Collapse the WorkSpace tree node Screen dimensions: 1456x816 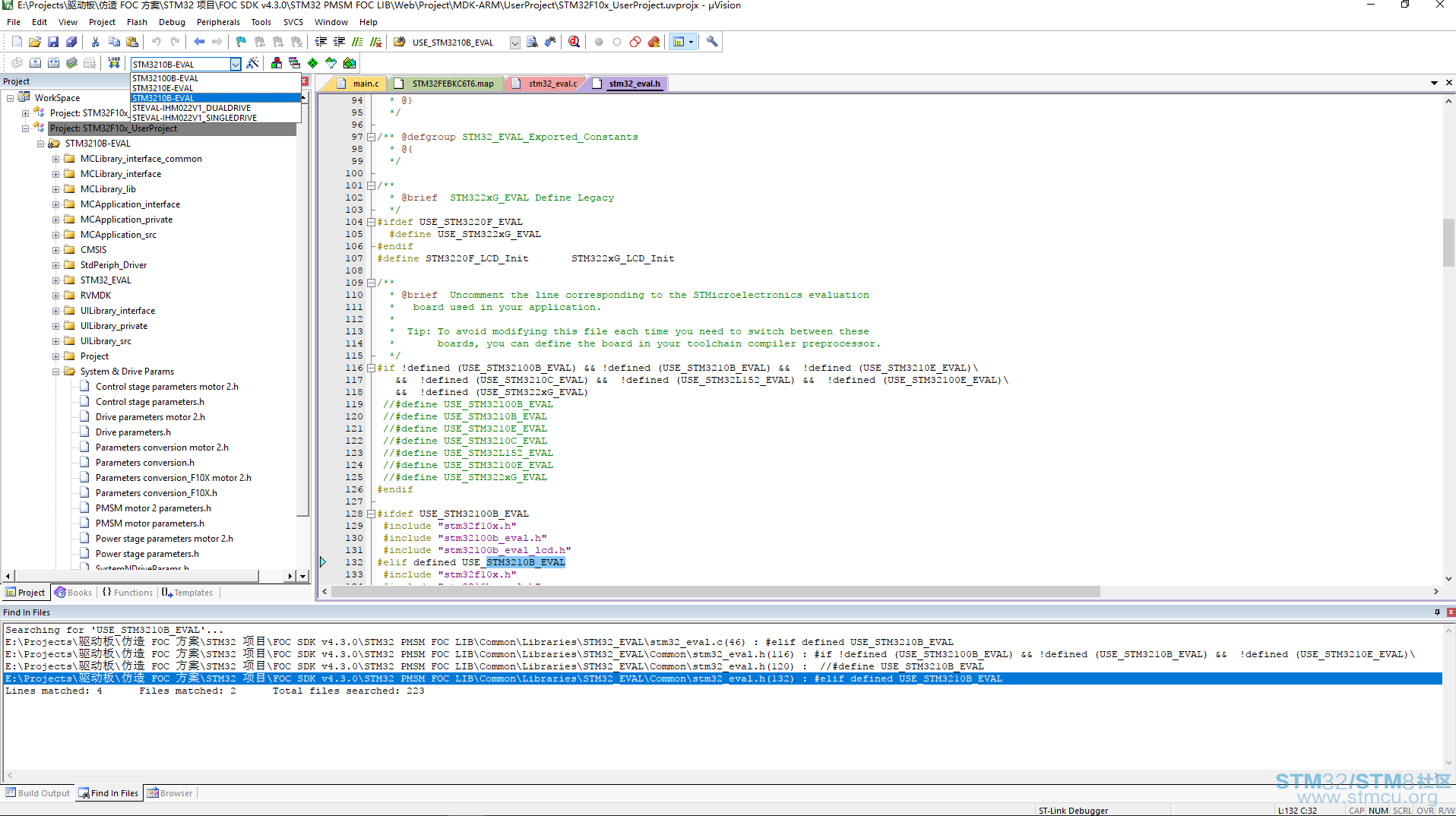point(10,98)
